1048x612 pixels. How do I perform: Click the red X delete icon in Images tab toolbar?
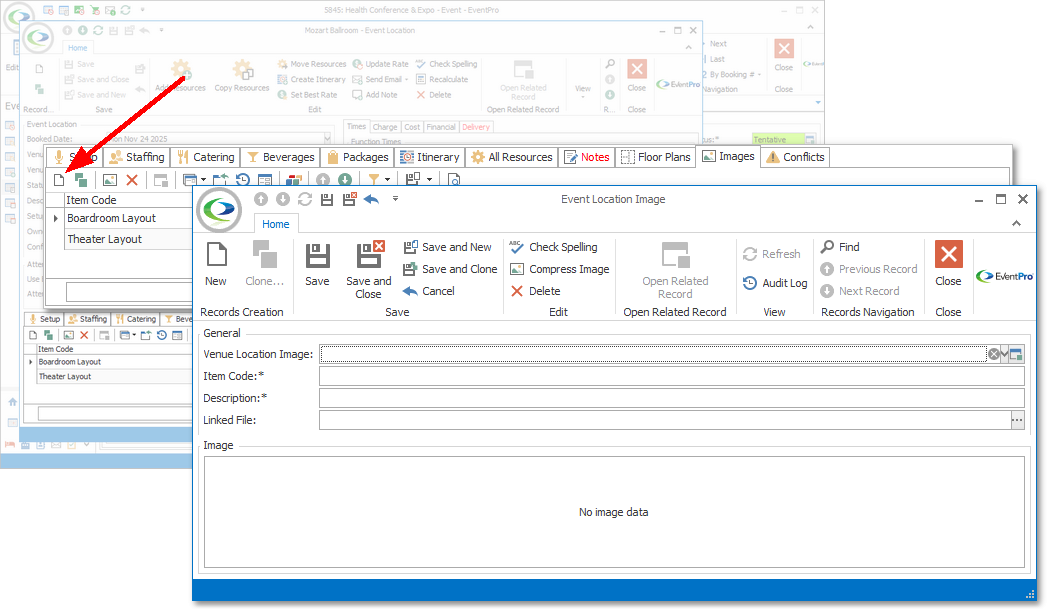point(132,180)
